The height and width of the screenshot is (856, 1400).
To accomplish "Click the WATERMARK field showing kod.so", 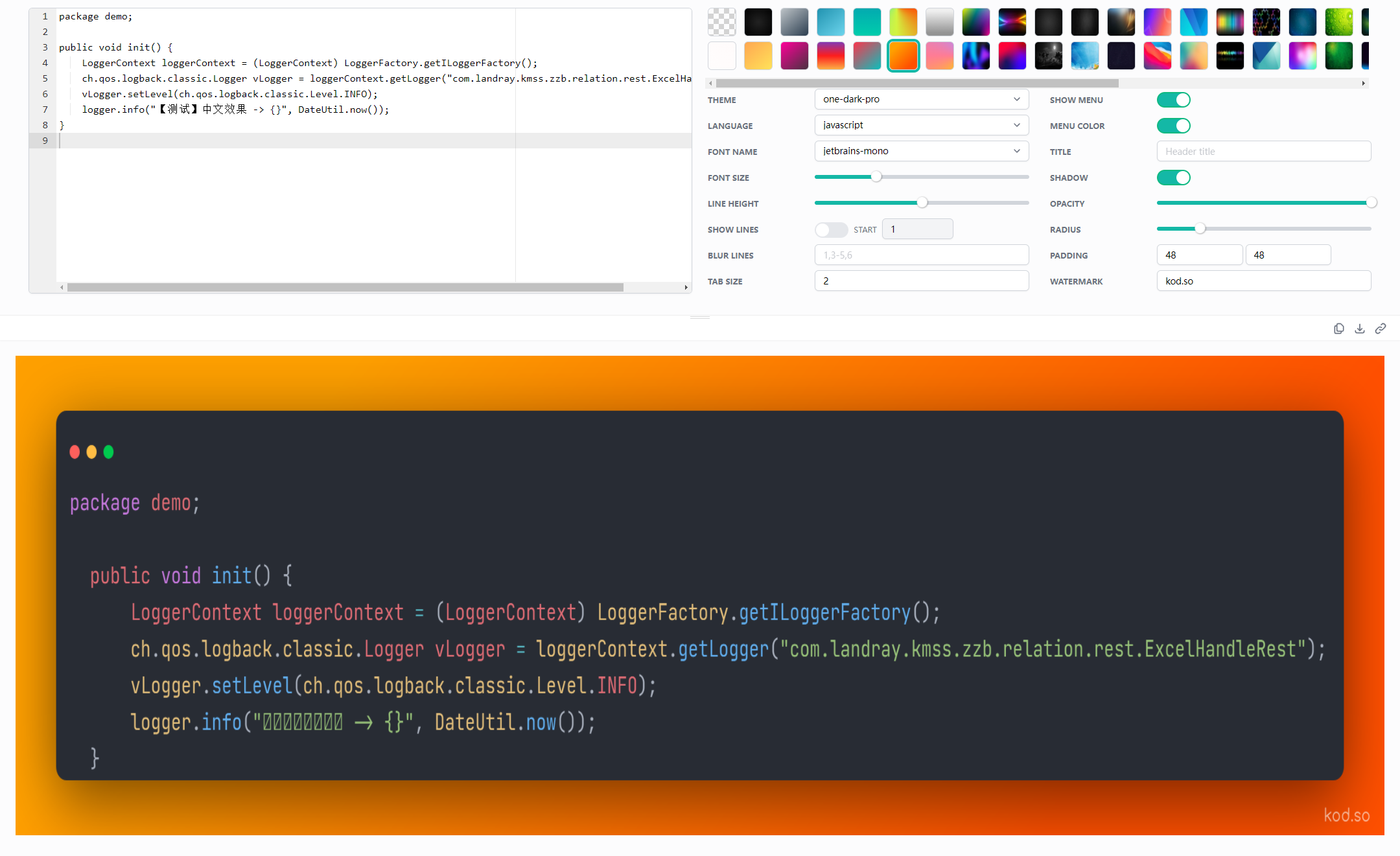I will pyautogui.click(x=1263, y=281).
